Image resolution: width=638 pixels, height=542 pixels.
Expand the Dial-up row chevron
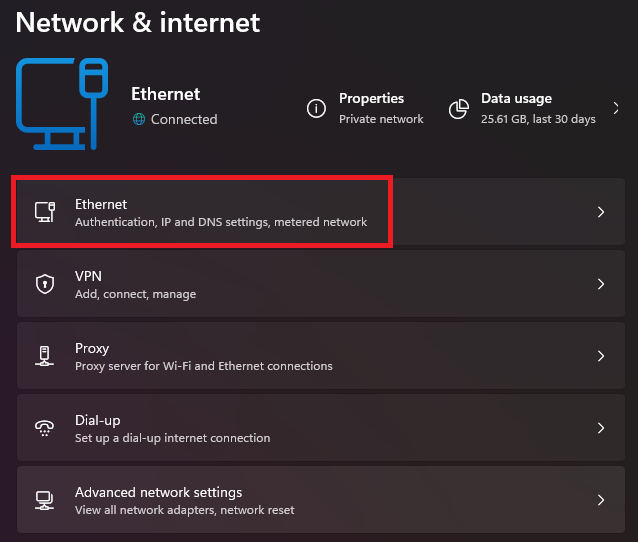coord(601,428)
